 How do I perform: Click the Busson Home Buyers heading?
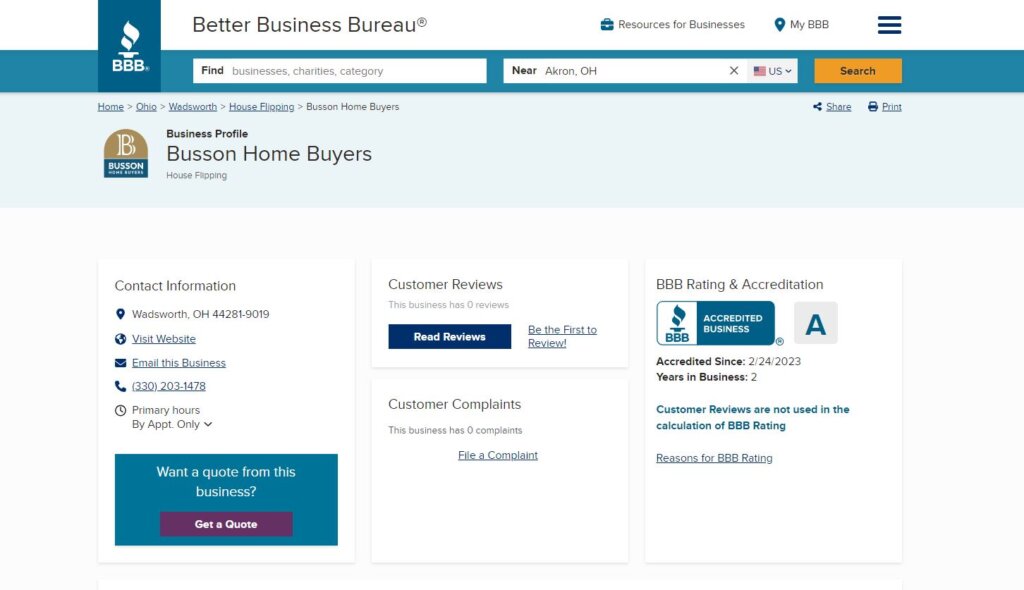click(269, 154)
